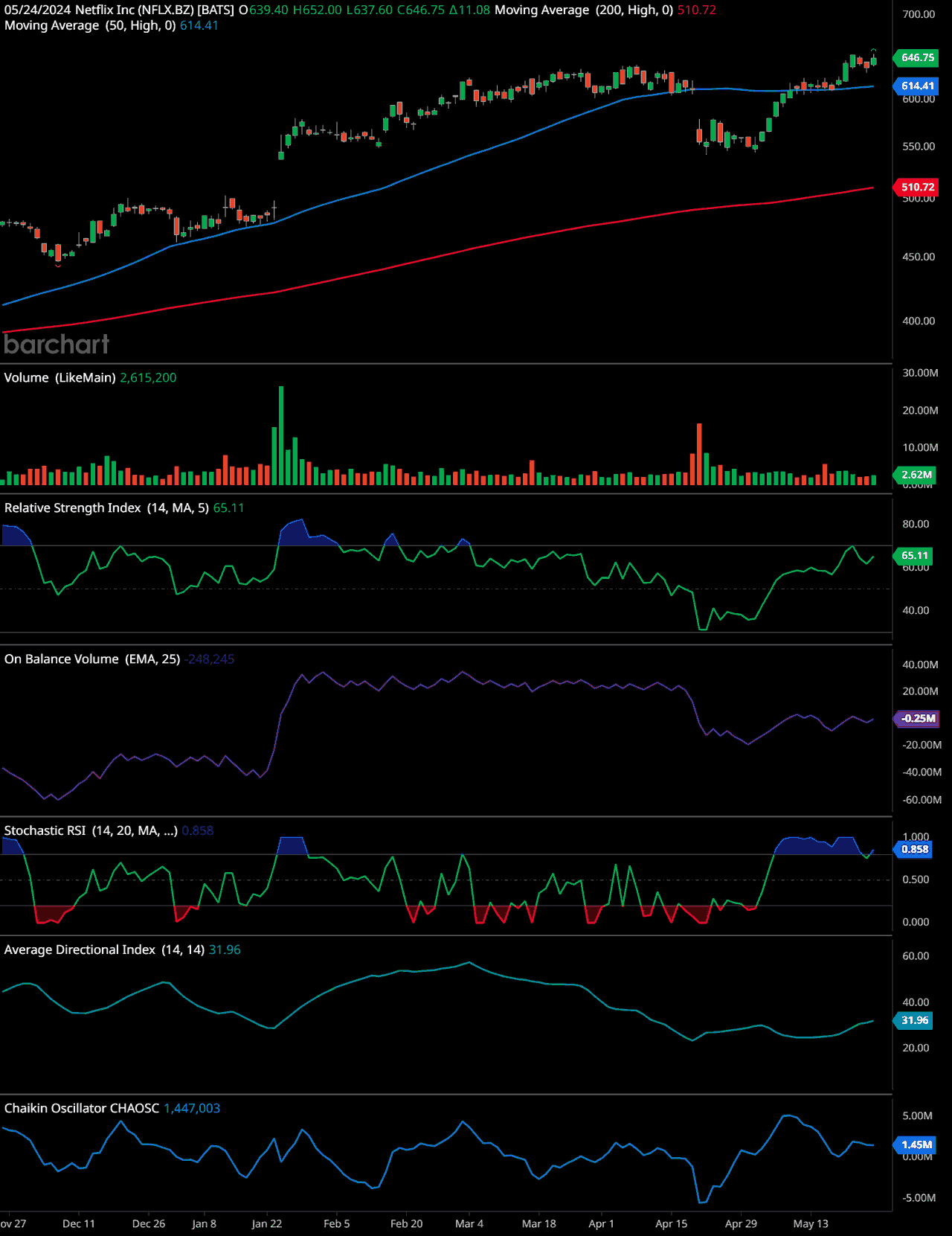Select the Moving Average (200, High, 0) legend
This screenshot has width=952, height=1236.
coord(583,10)
